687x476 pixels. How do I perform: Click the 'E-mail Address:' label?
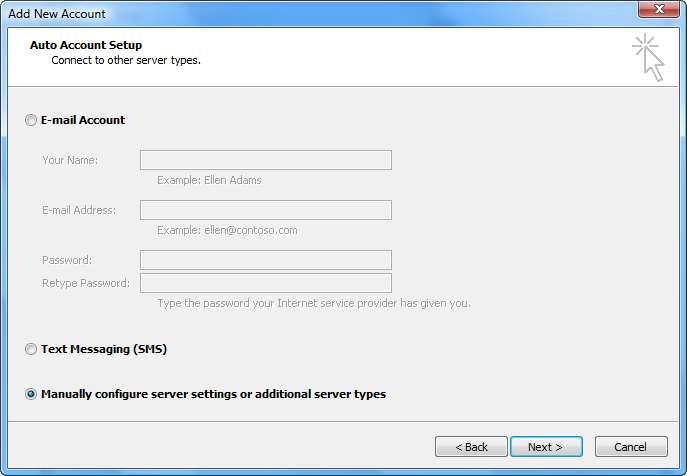click(x=79, y=210)
